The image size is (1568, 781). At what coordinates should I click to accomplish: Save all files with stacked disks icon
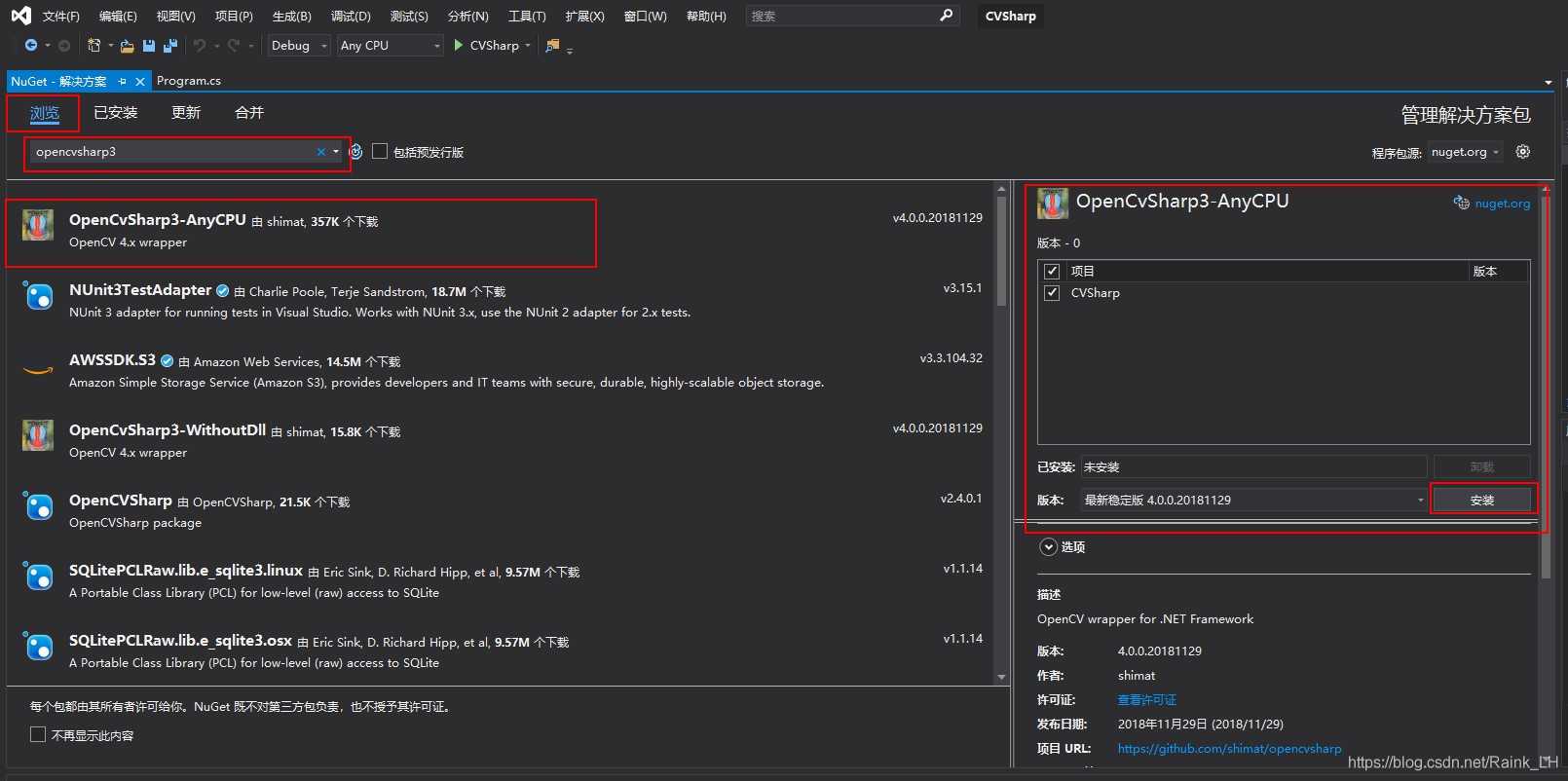(170, 46)
